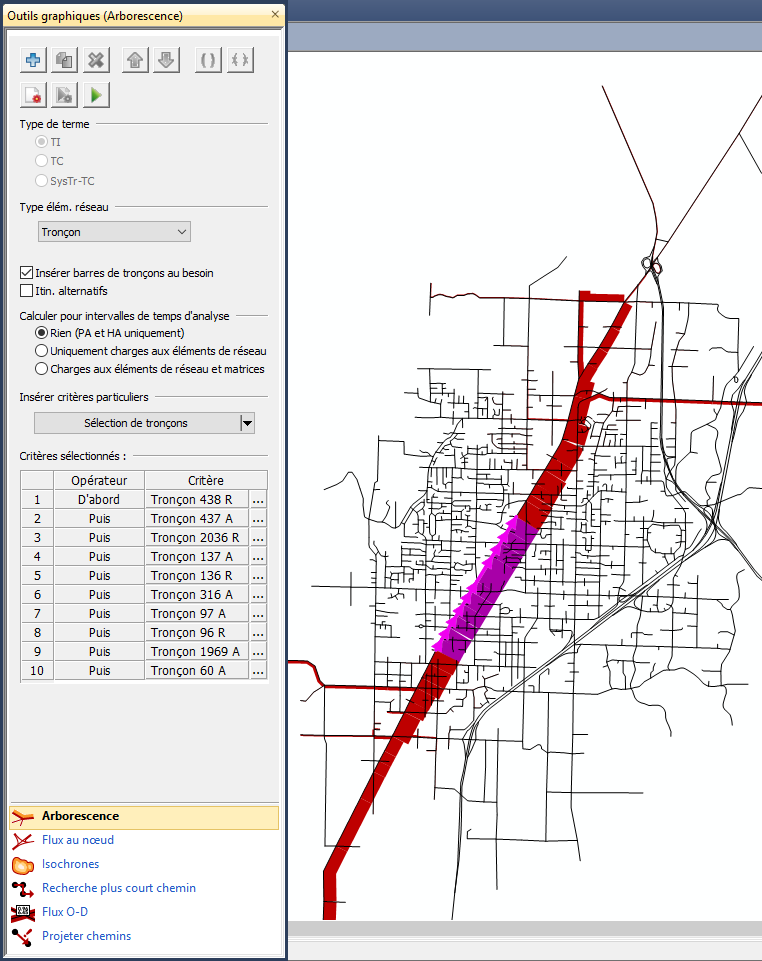This screenshot has height=961, width=762.
Task: Open the 'Tronçon' network element type dropdown
Action: 114,232
